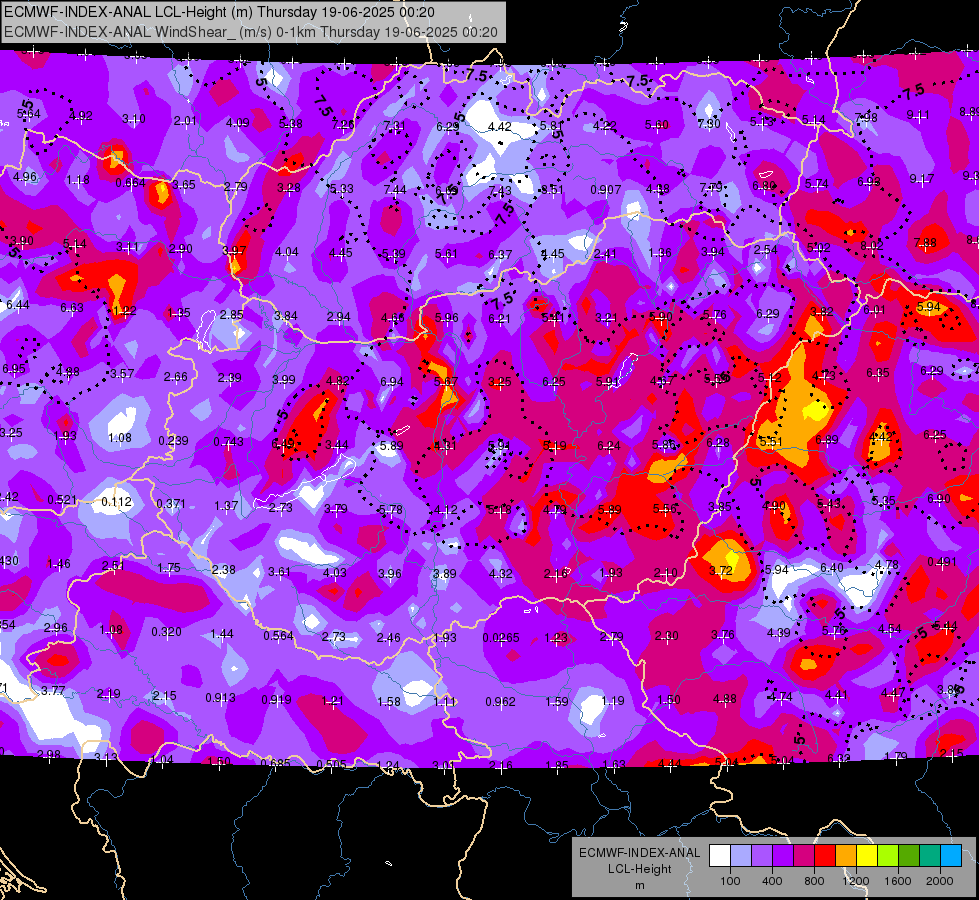Click the wind shear value '4.03'
This screenshot has width=979, height=900.
tap(335, 572)
